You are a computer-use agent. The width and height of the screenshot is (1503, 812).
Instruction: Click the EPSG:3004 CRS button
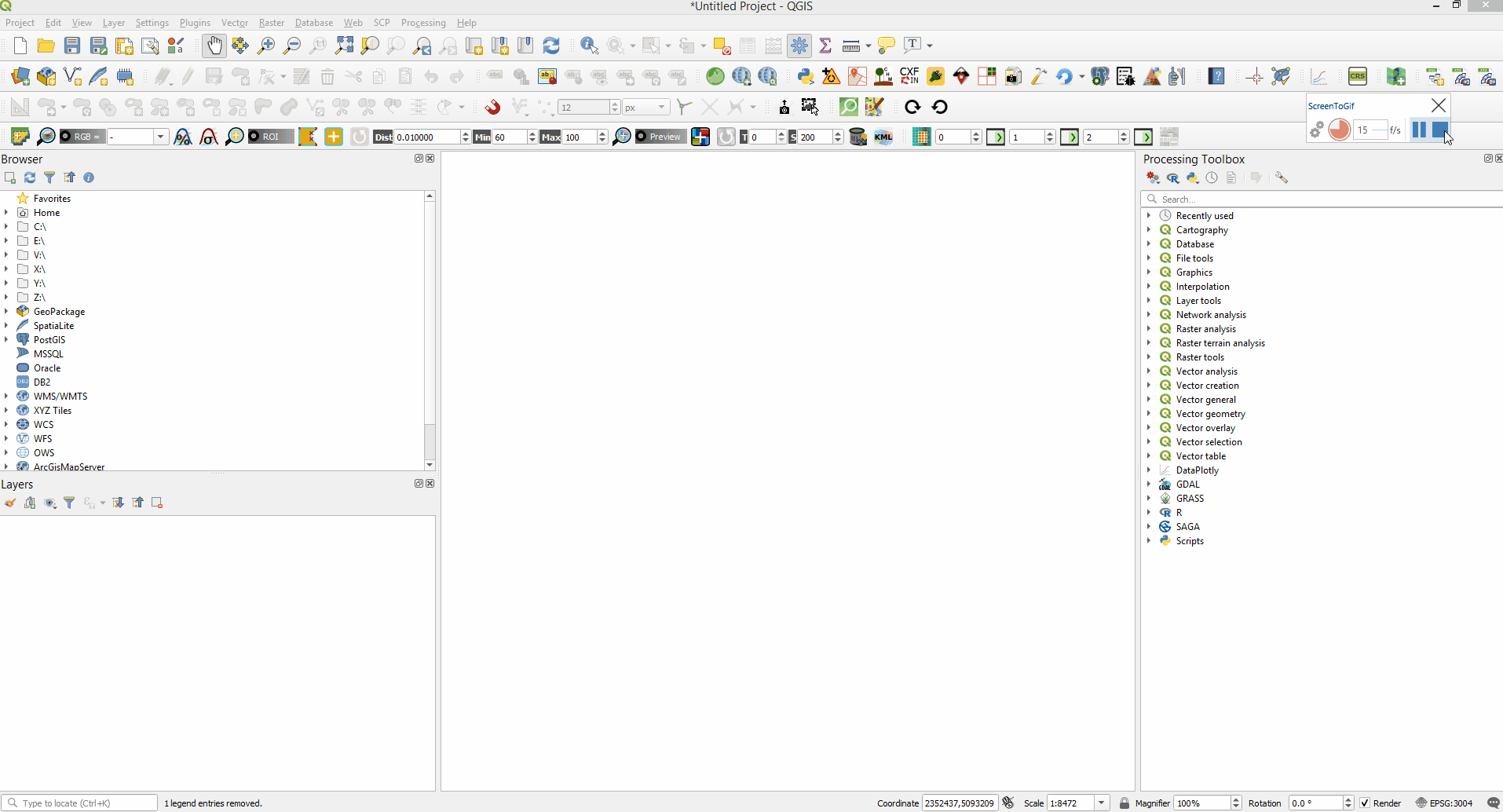coord(1443,803)
